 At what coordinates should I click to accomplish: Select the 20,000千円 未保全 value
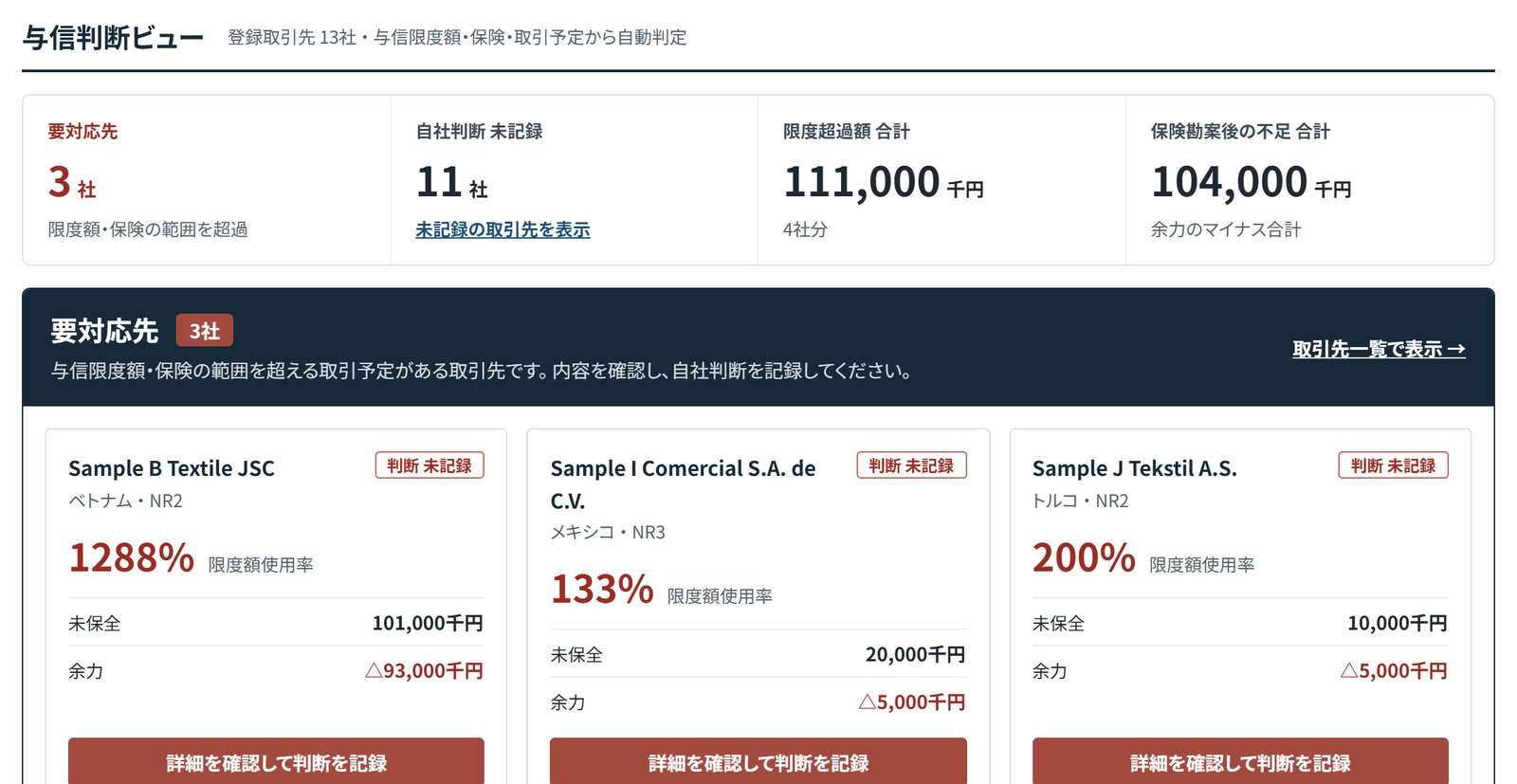click(916, 654)
